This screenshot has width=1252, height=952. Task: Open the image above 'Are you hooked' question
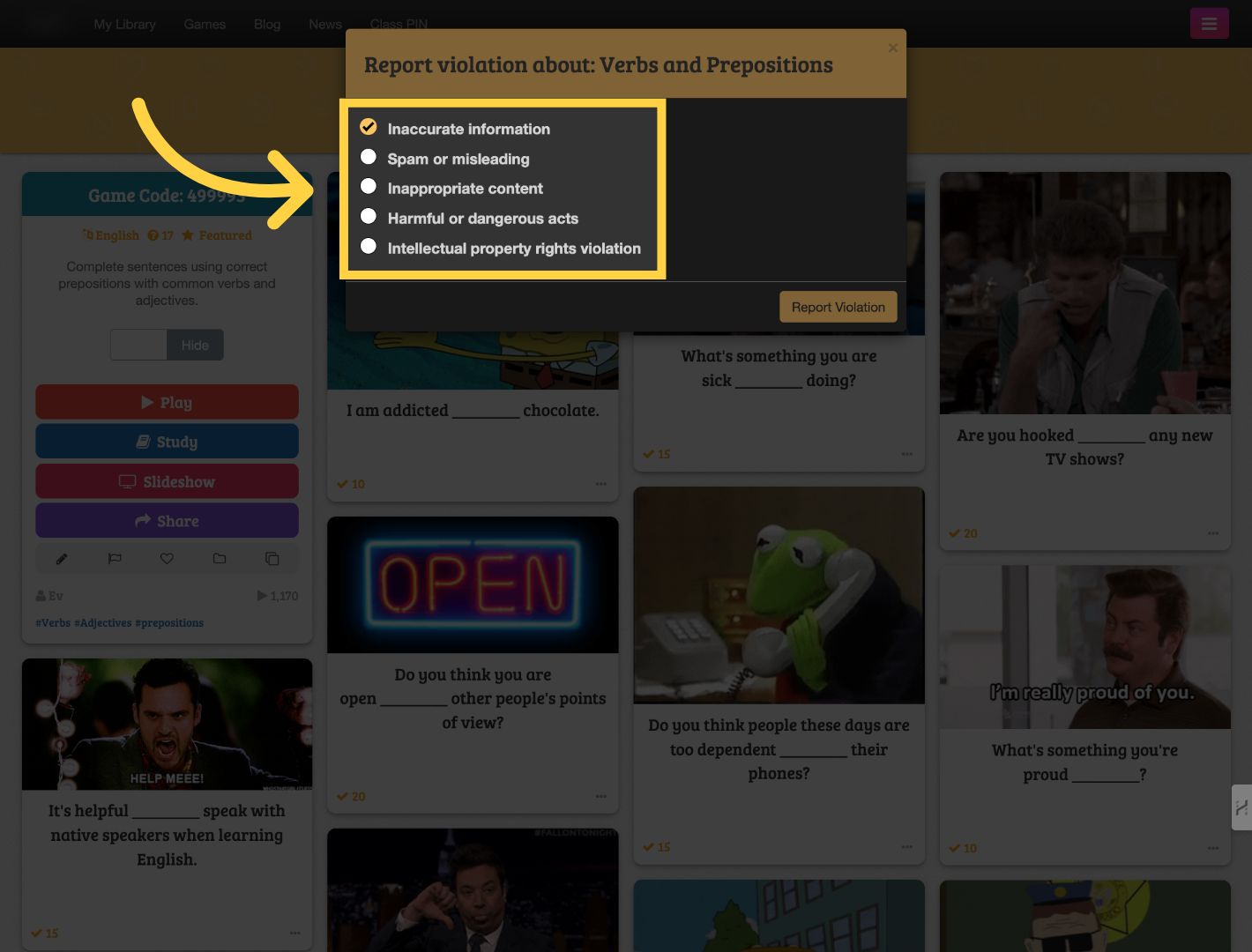pos(1084,293)
